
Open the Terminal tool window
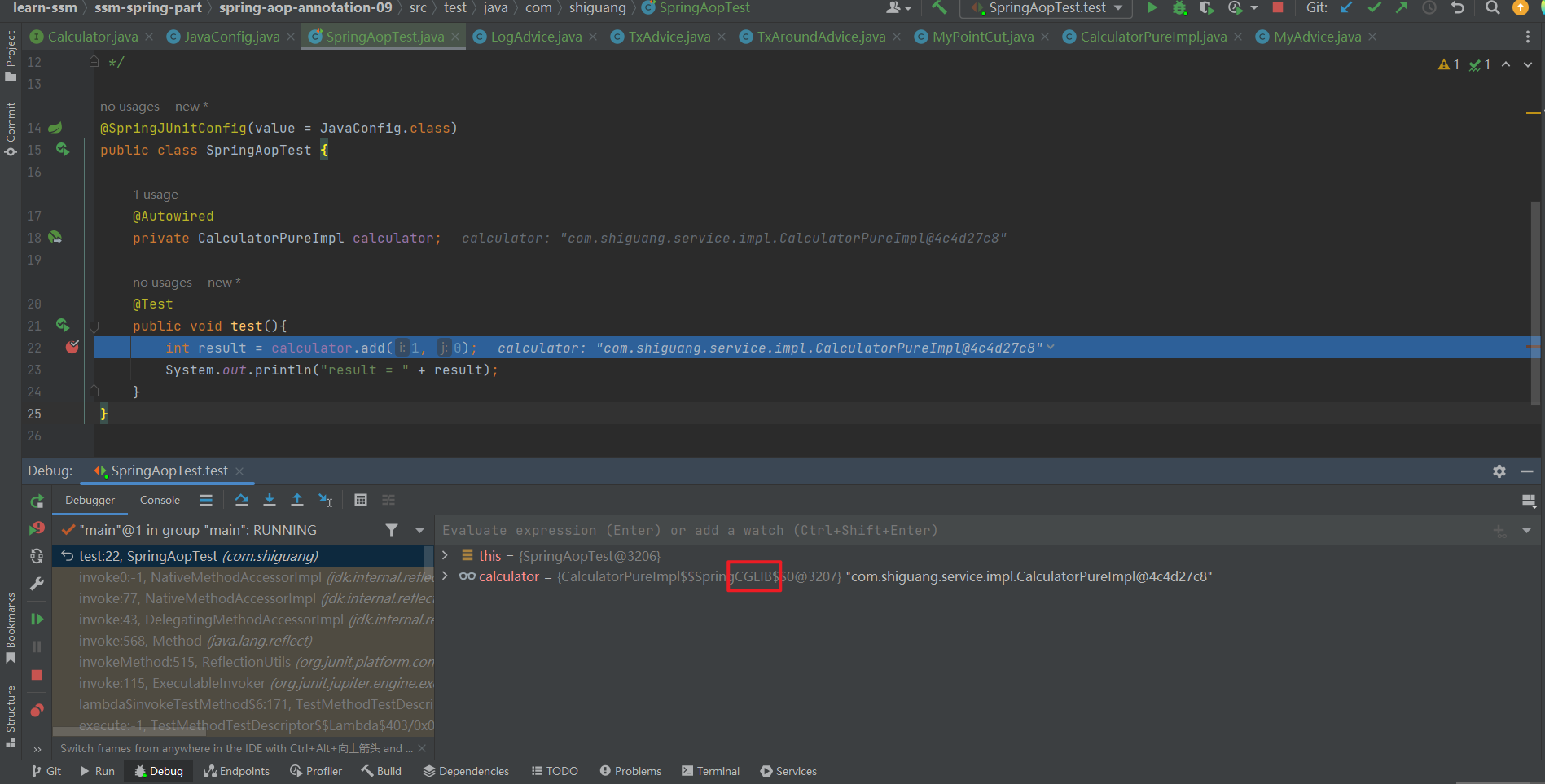711,771
